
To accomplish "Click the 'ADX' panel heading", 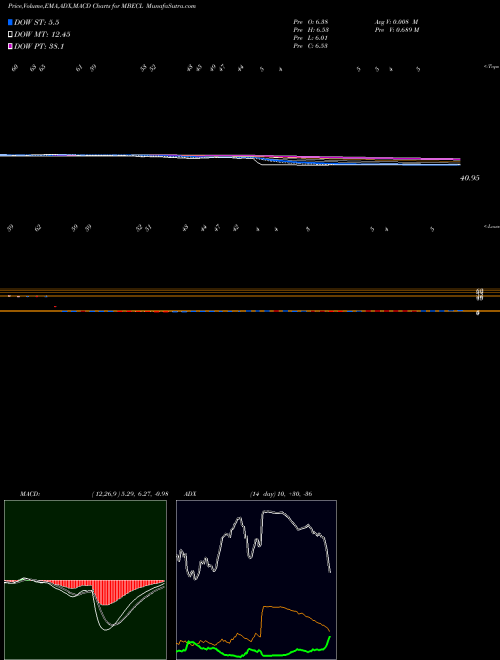I will pyautogui.click(x=189, y=494).
